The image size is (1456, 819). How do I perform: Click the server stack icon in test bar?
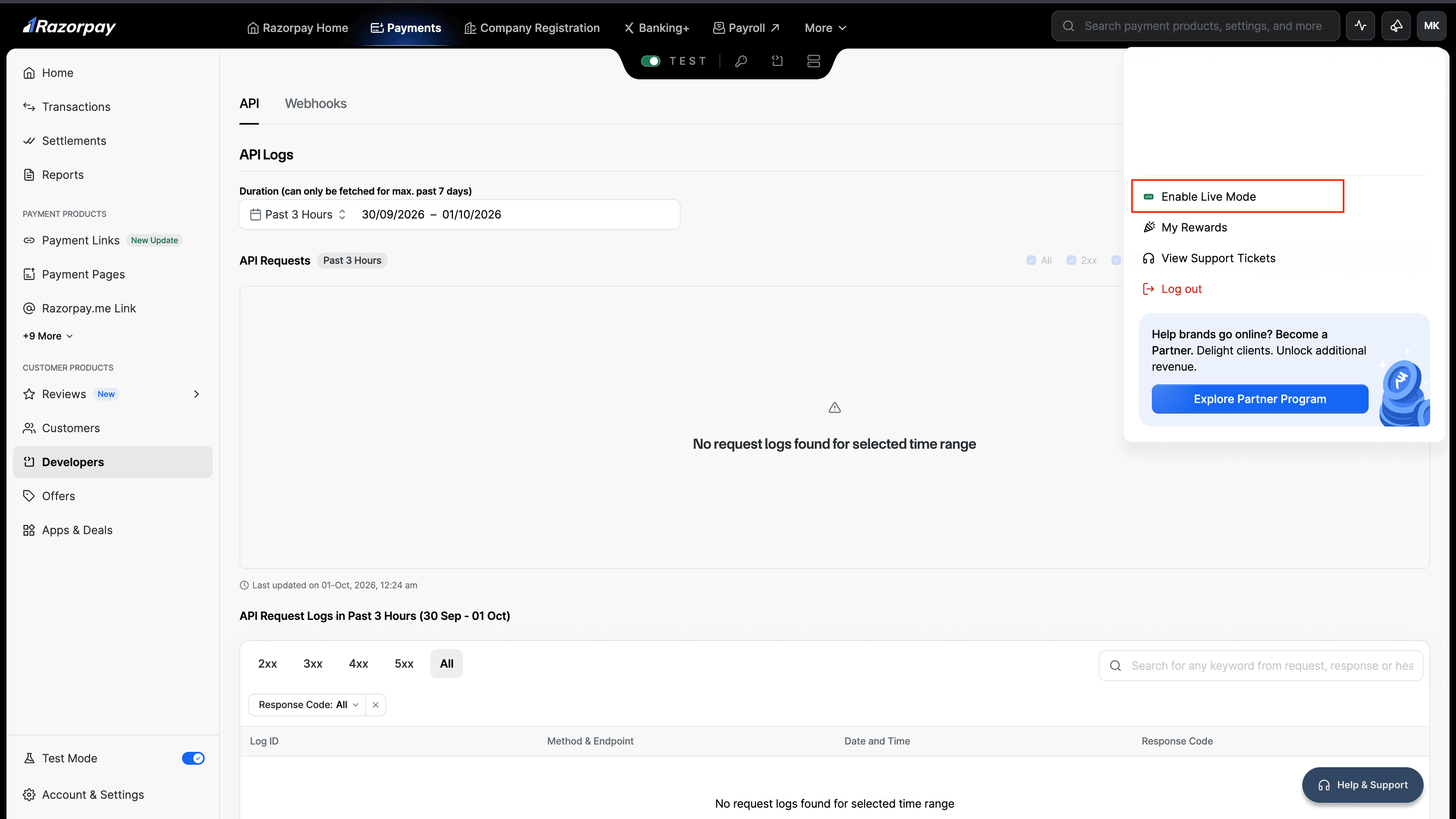point(813,61)
